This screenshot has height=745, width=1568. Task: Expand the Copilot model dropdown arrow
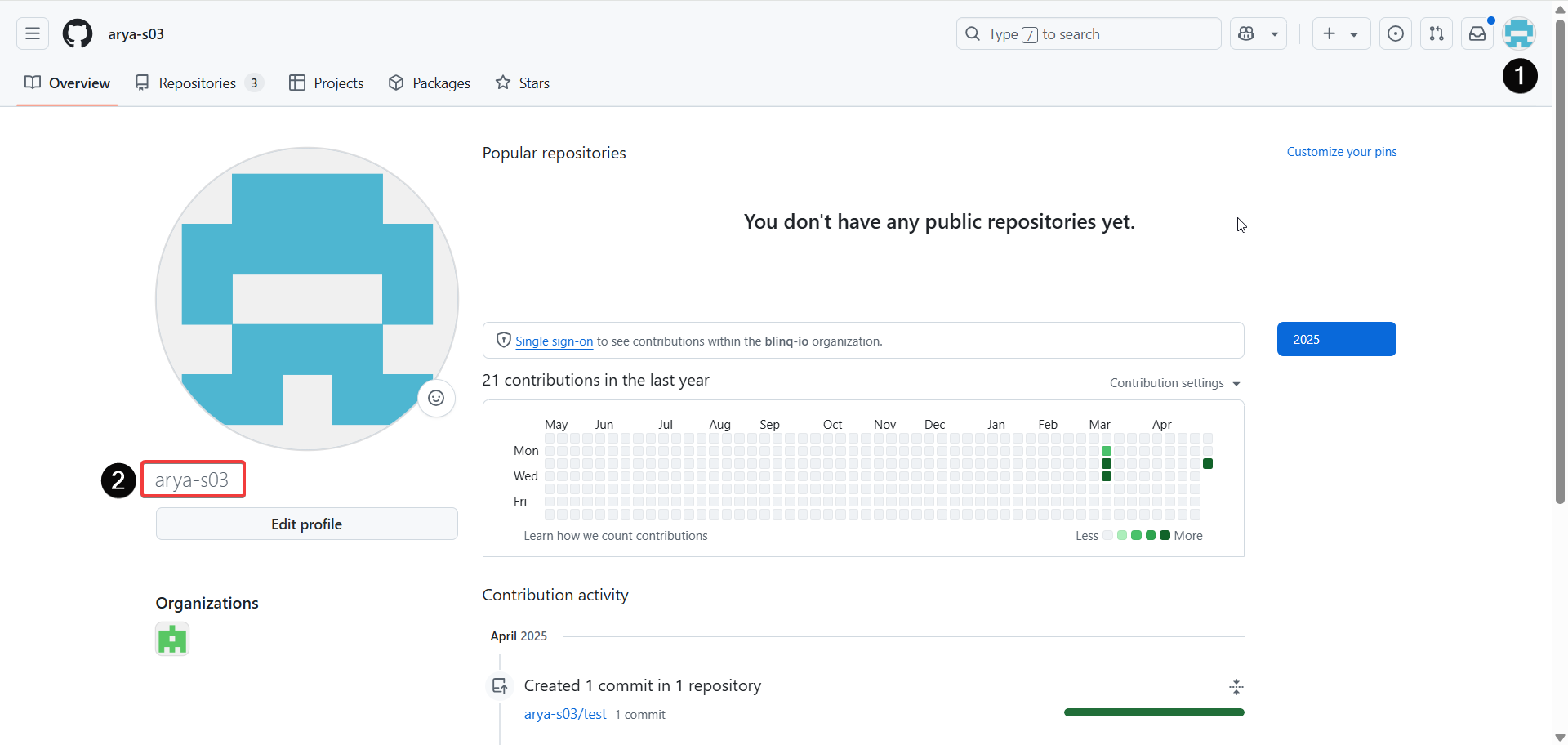pyautogui.click(x=1274, y=33)
